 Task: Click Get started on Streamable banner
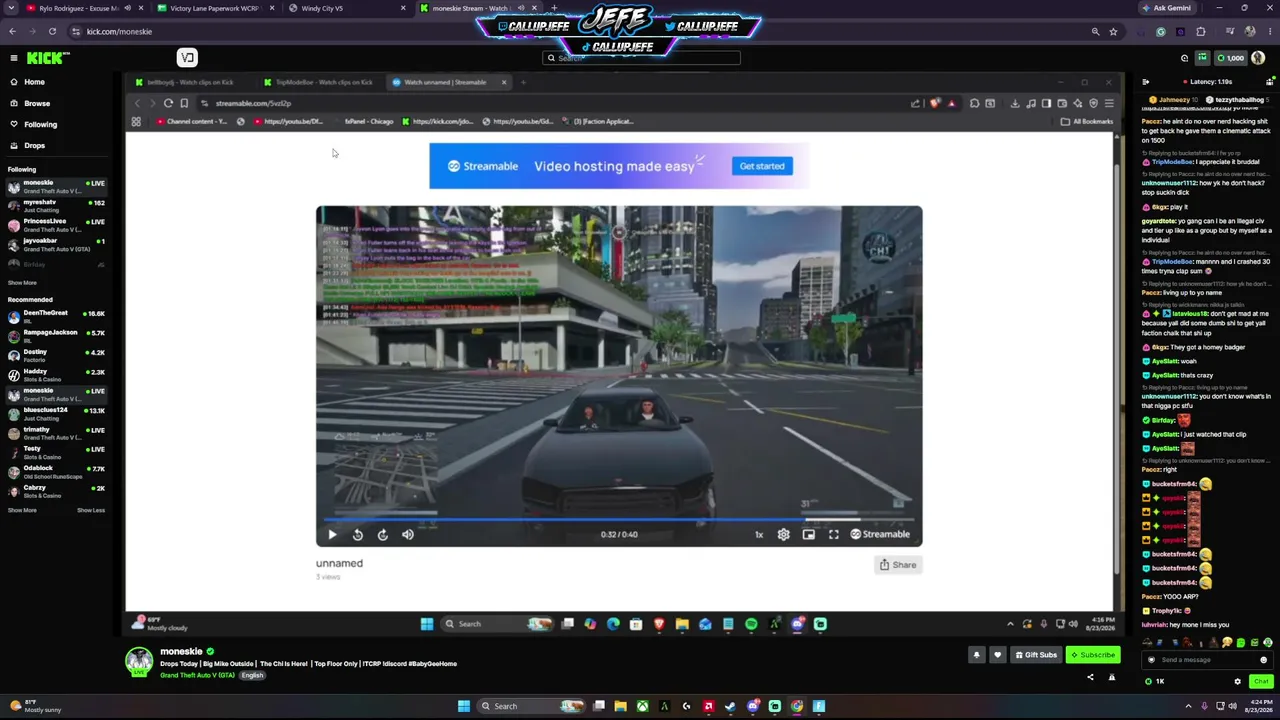pos(762,166)
